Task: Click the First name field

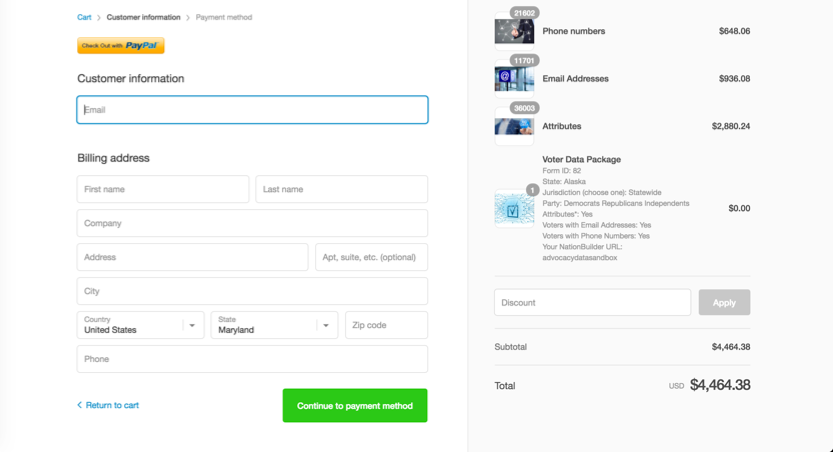Action: tap(163, 189)
